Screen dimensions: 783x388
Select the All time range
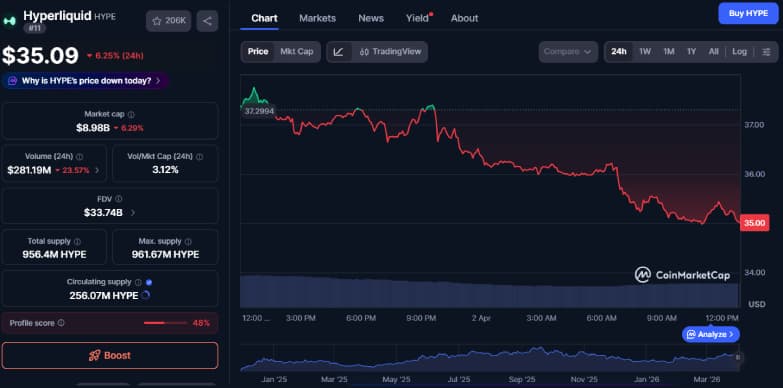click(x=714, y=51)
